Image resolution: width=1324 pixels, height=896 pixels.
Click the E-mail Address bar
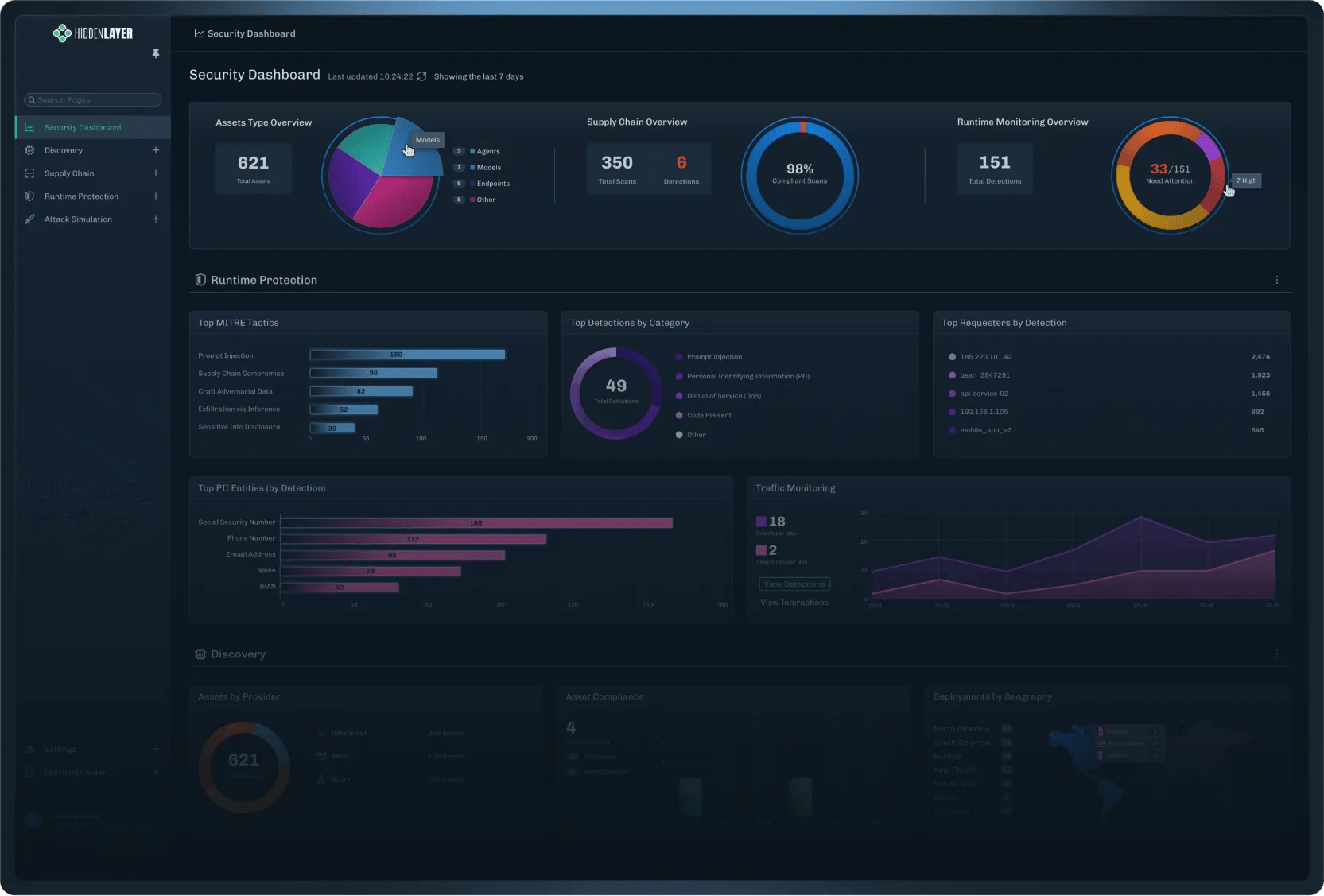(x=393, y=555)
